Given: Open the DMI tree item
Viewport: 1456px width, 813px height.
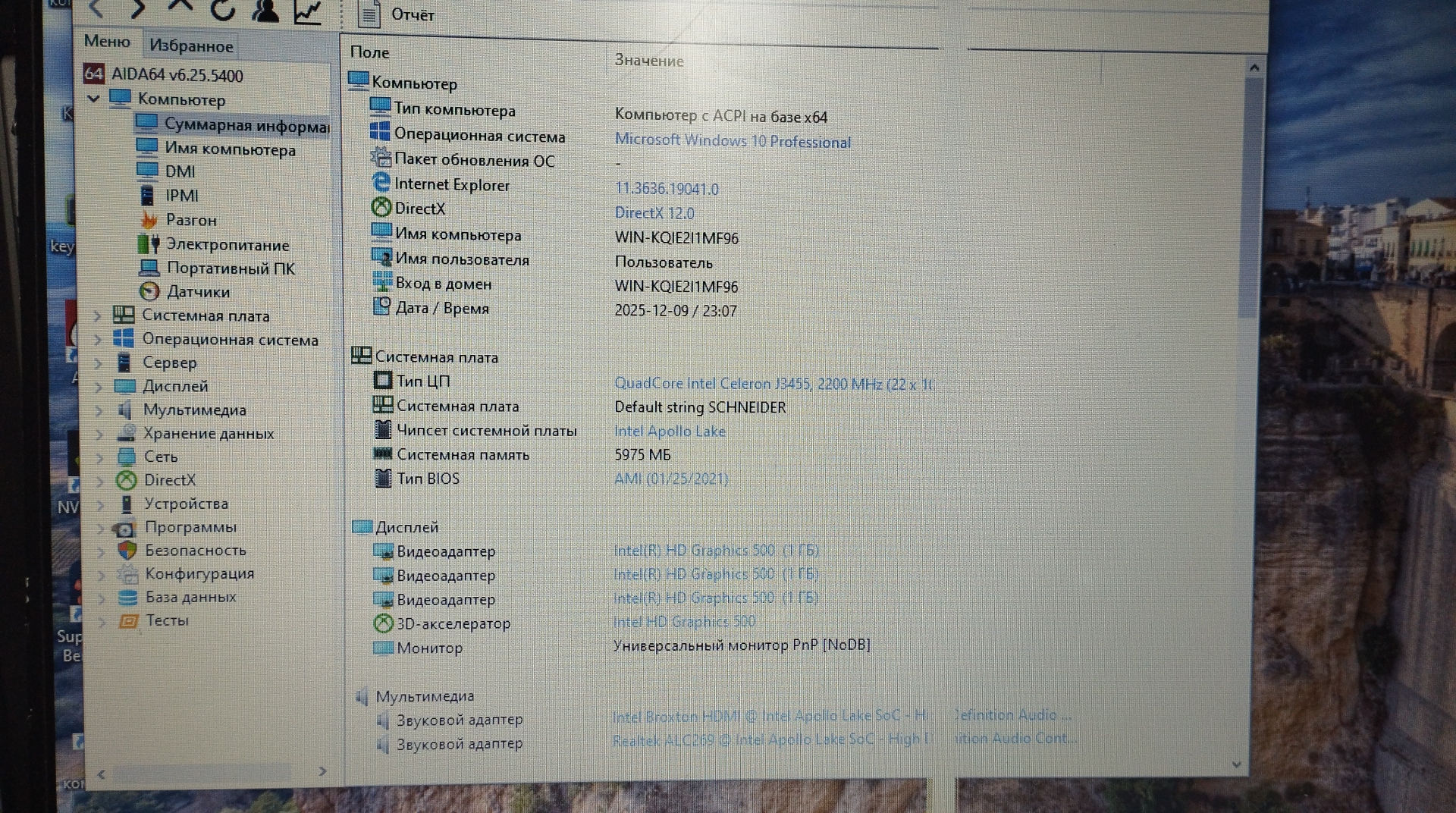Looking at the screenshot, I should (x=180, y=171).
